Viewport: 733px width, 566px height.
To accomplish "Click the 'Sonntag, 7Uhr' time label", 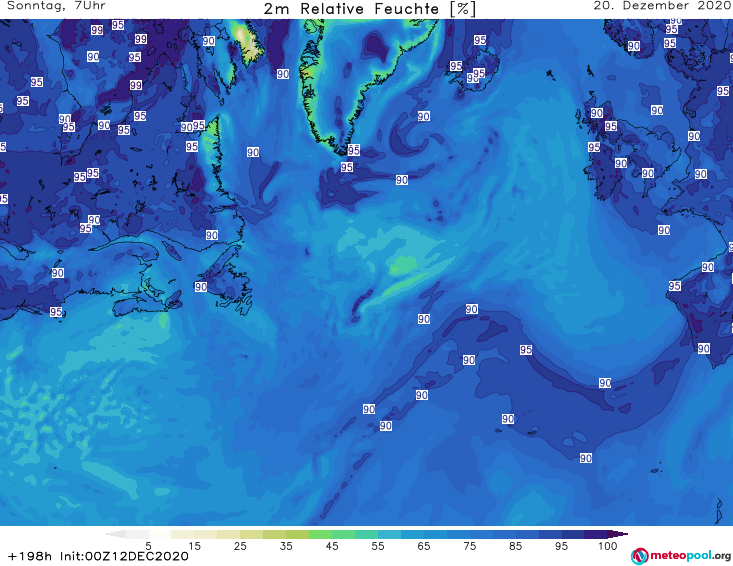I will click(56, 6).
